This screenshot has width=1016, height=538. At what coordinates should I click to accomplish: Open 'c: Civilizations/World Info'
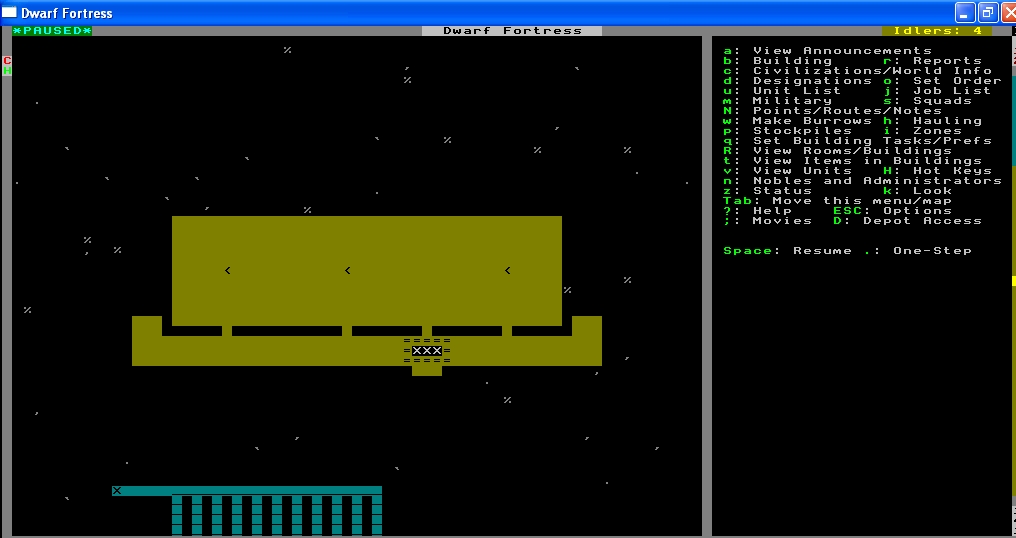[857, 71]
